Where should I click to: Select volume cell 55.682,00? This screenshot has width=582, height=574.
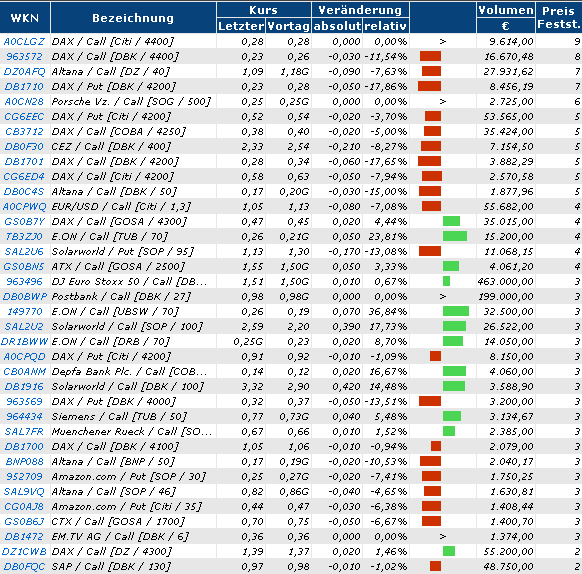pos(509,206)
